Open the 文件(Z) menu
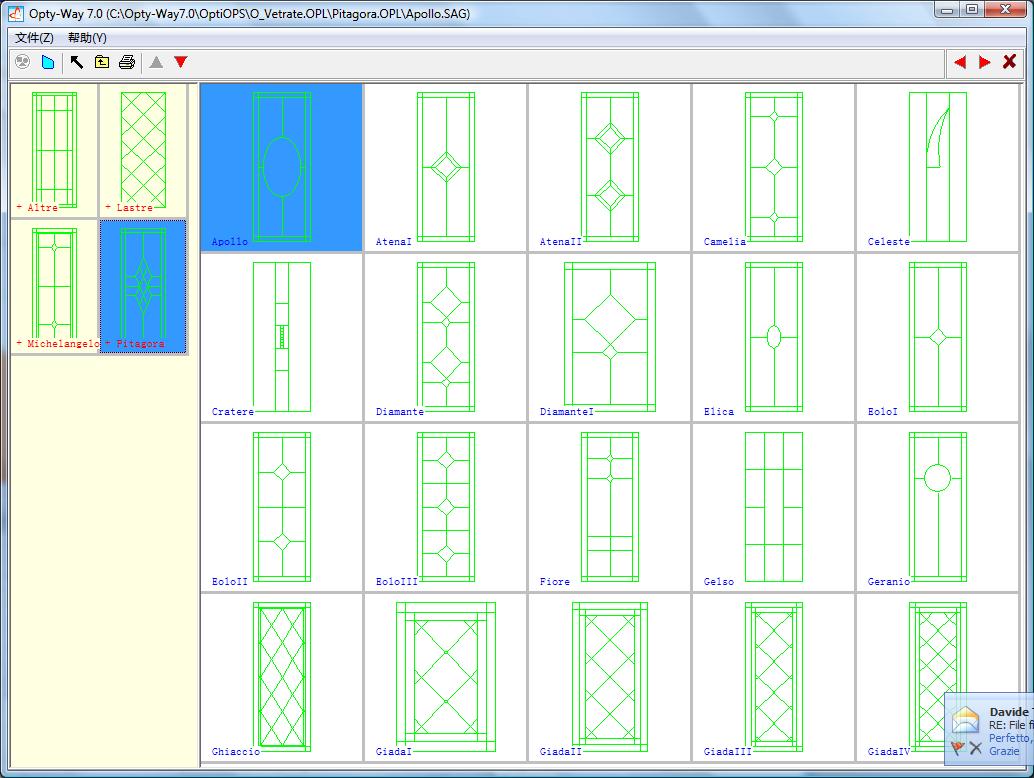This screenshot has width=1034, height=778. tap(34, 38)
